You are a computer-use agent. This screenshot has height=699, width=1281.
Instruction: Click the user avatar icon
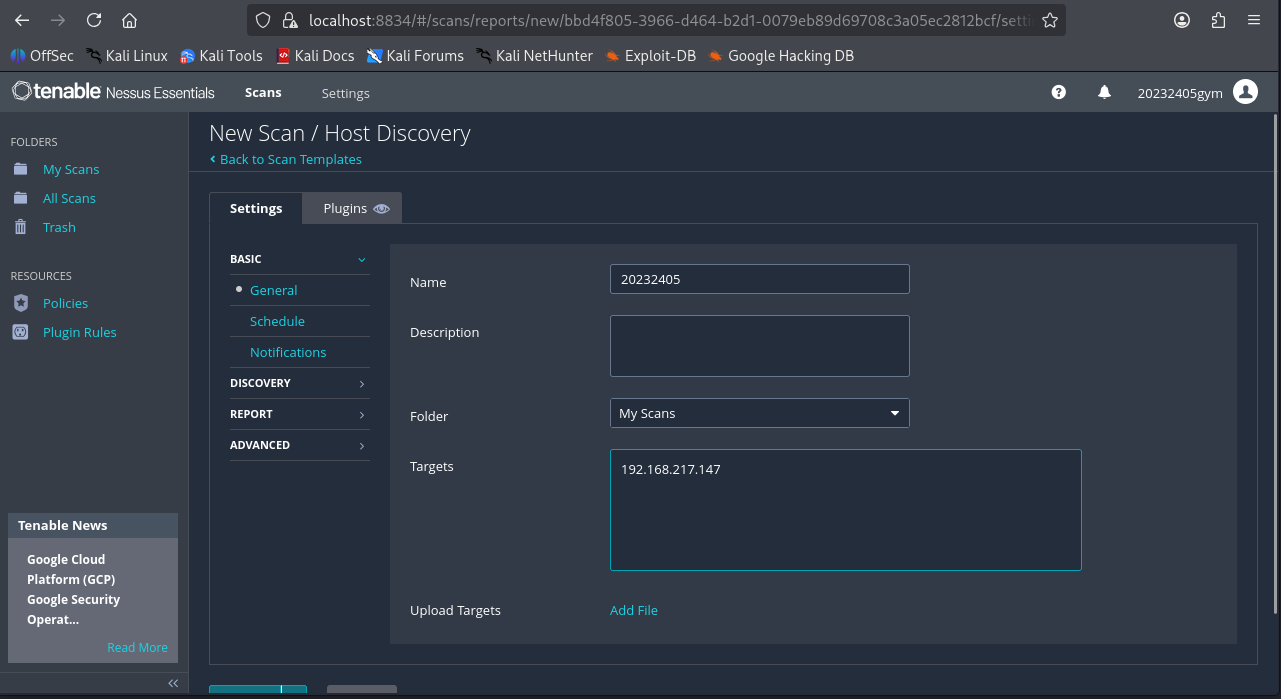[1245, 92]
